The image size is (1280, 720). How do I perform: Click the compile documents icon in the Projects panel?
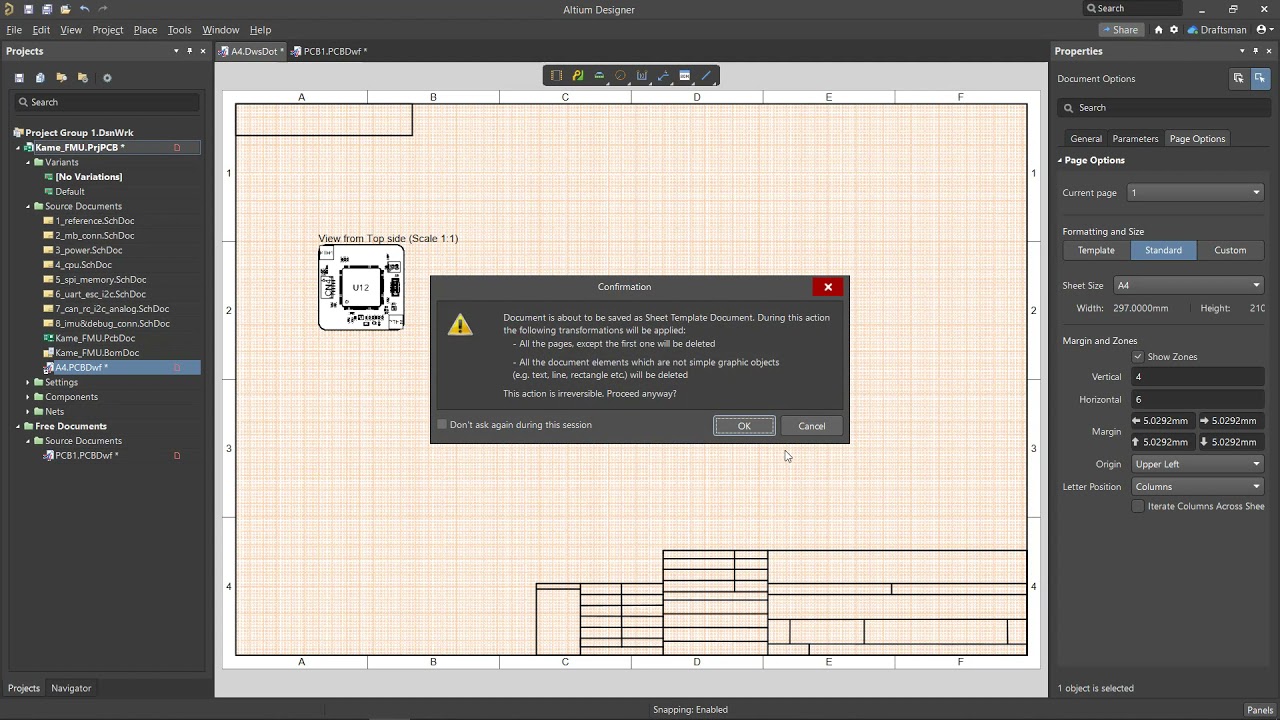[x=40, y=78]
